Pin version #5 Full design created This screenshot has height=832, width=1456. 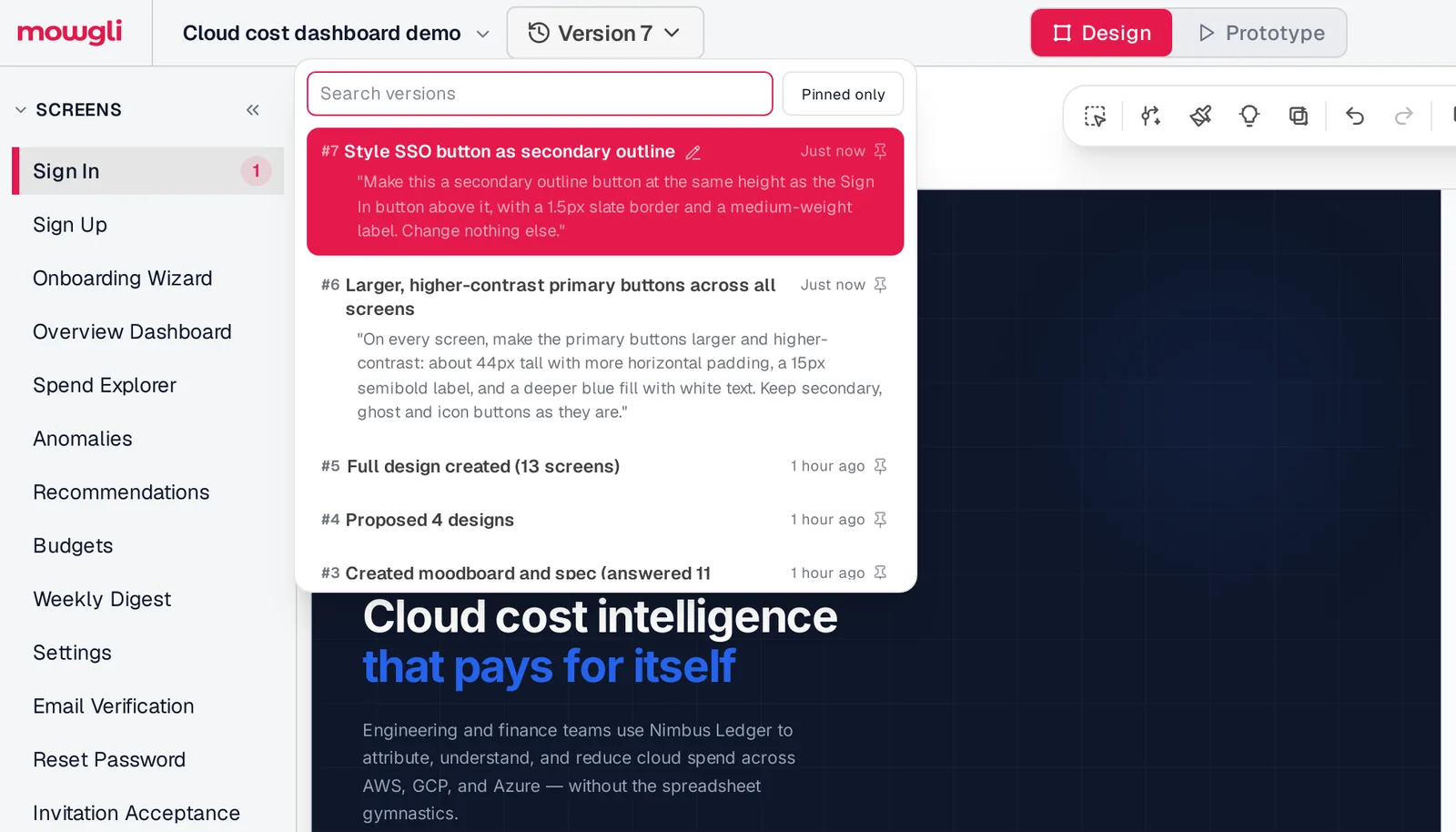[x=880, y=466]
